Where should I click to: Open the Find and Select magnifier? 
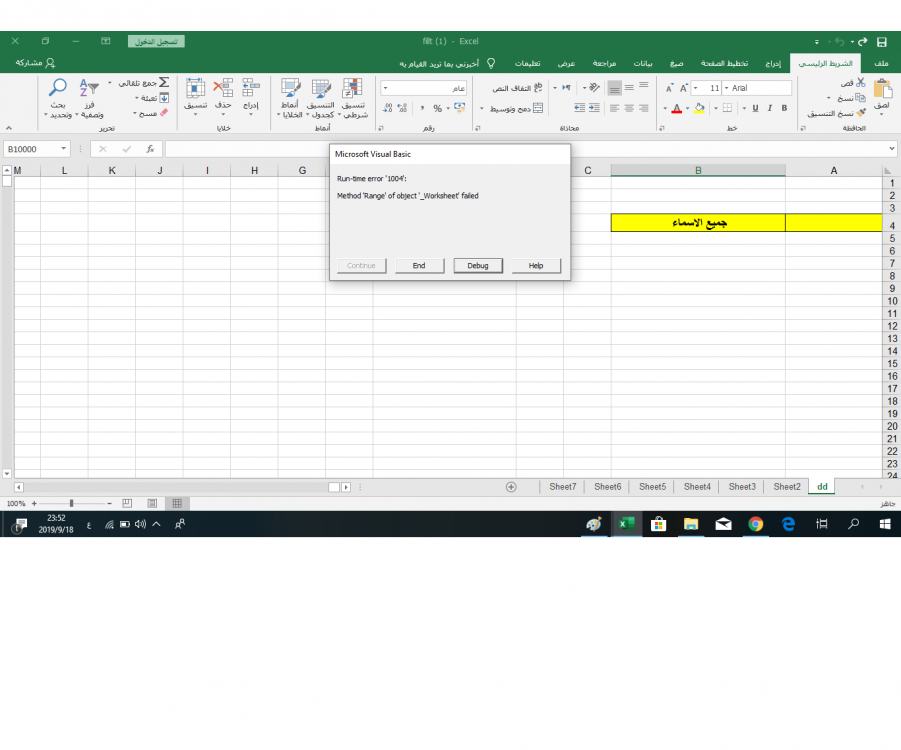(x=58, y=89)
